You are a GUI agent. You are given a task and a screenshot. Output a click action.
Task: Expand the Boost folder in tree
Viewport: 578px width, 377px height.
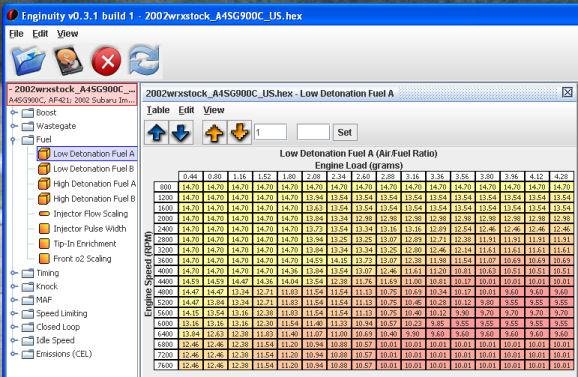pyautogui.click(x=14, y=112)
